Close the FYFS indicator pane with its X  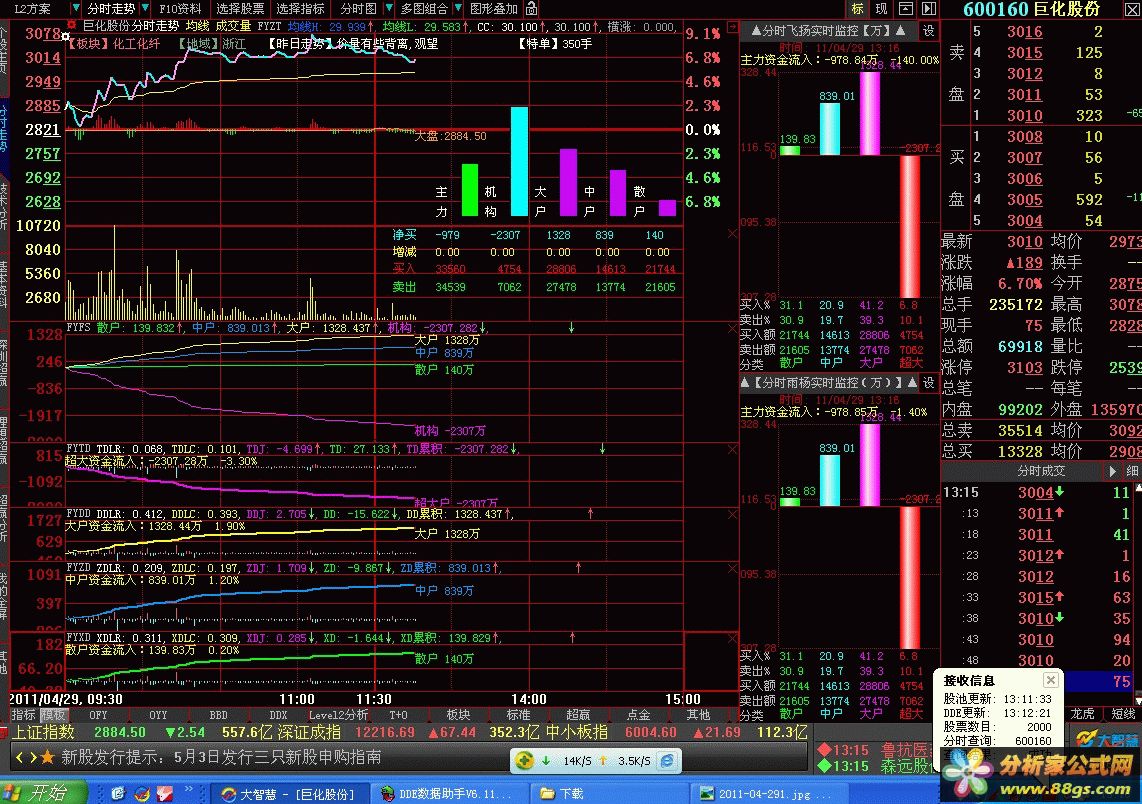[x=733, y=329]
